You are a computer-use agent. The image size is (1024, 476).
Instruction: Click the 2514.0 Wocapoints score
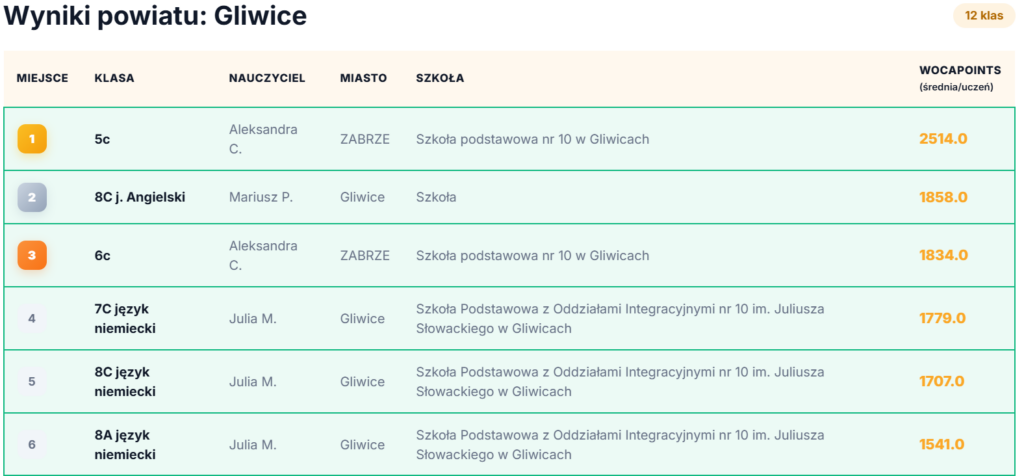point(943,139)
